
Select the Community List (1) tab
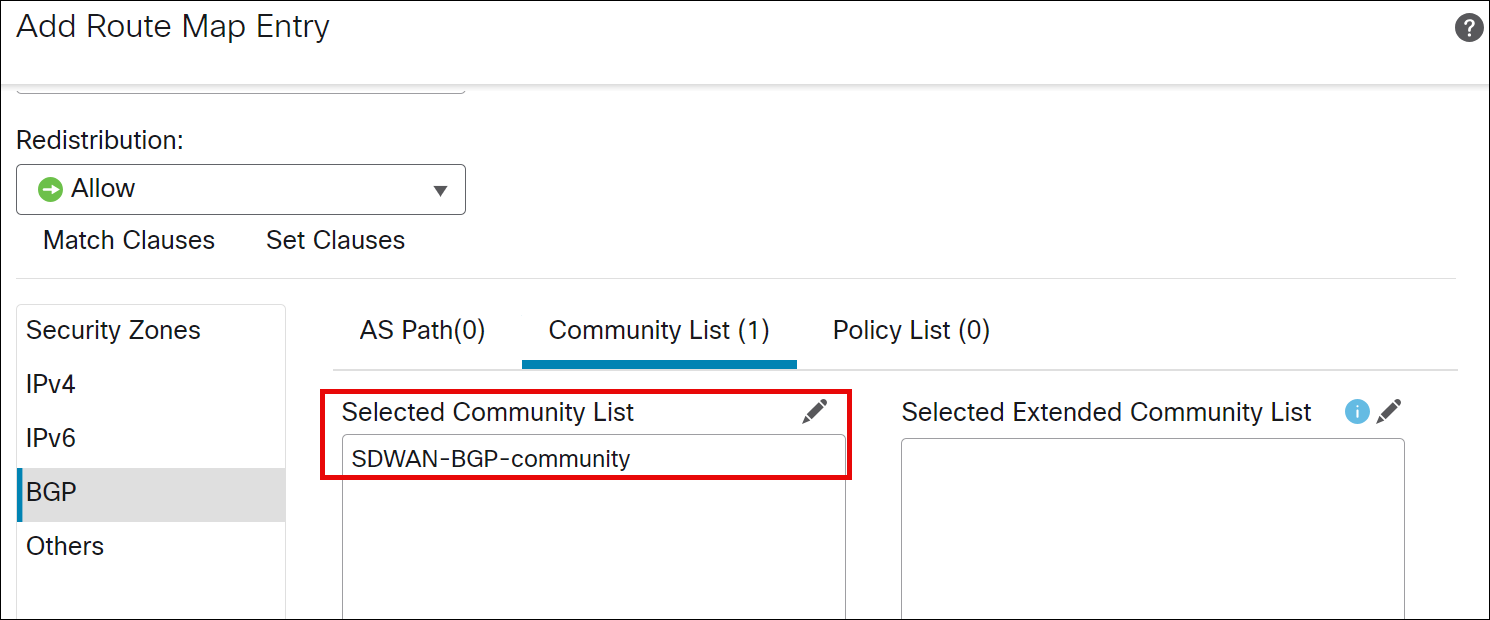[659, 330]
